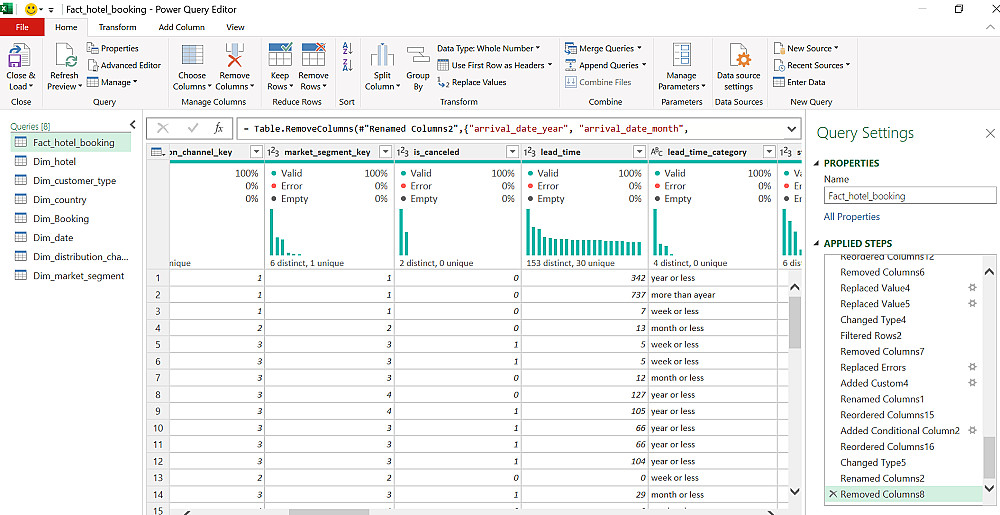1000x515 pixels.
Task: Click the Choose Columns icon
Action: point(192,57)
